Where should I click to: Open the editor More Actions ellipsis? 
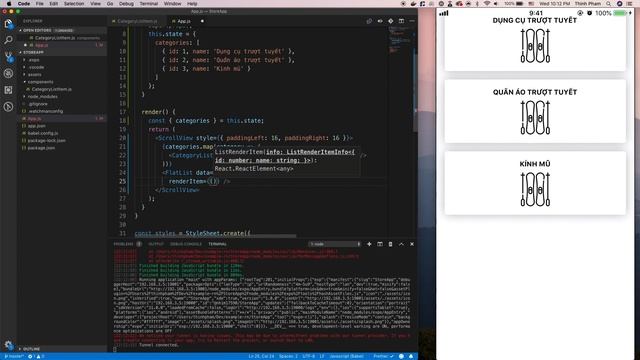(x=412, y=21)
